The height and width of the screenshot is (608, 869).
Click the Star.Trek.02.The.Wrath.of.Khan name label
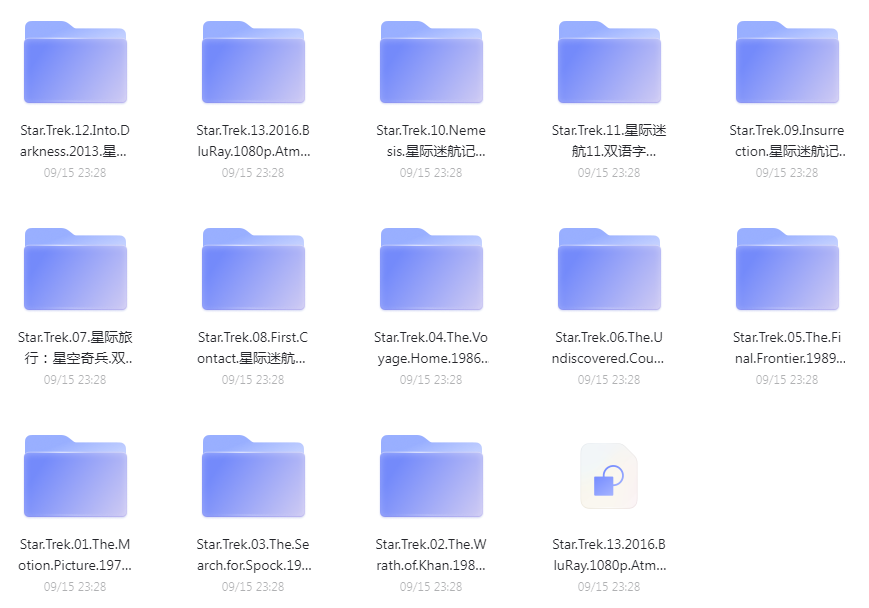[x=431, y=555]
